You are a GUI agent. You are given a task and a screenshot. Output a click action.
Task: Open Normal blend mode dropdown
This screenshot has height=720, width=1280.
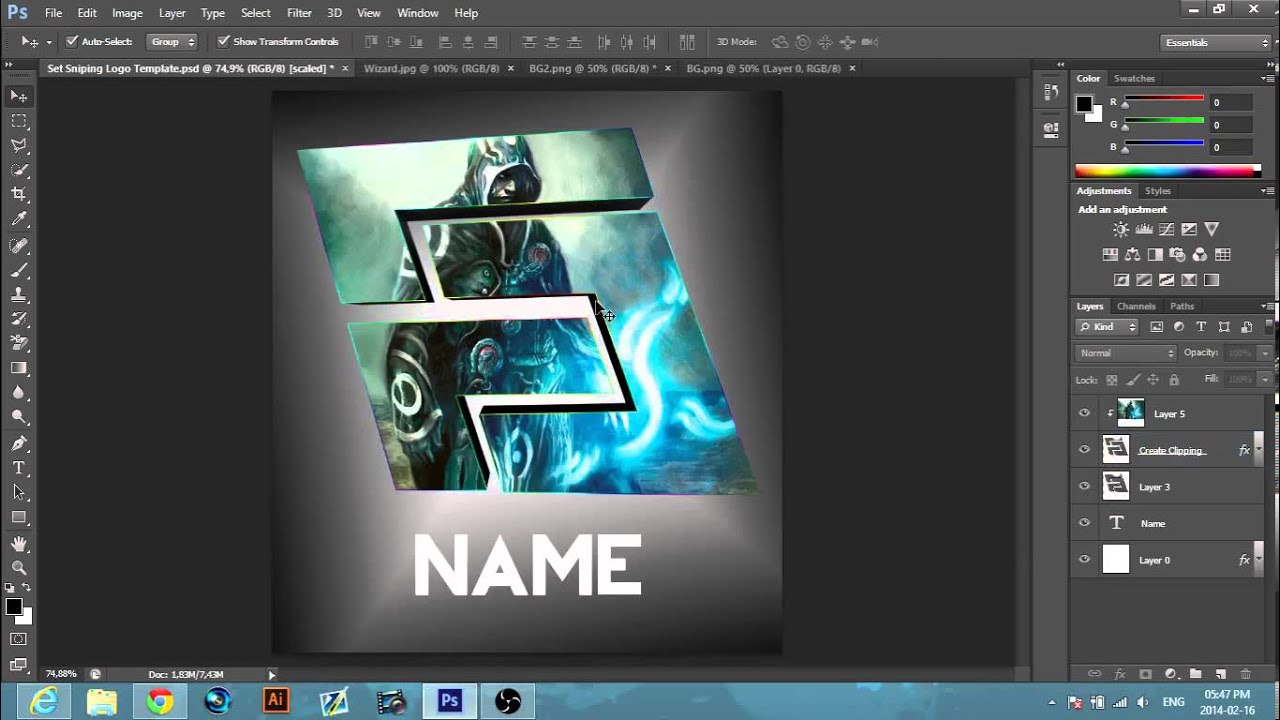coord(1126,353)
